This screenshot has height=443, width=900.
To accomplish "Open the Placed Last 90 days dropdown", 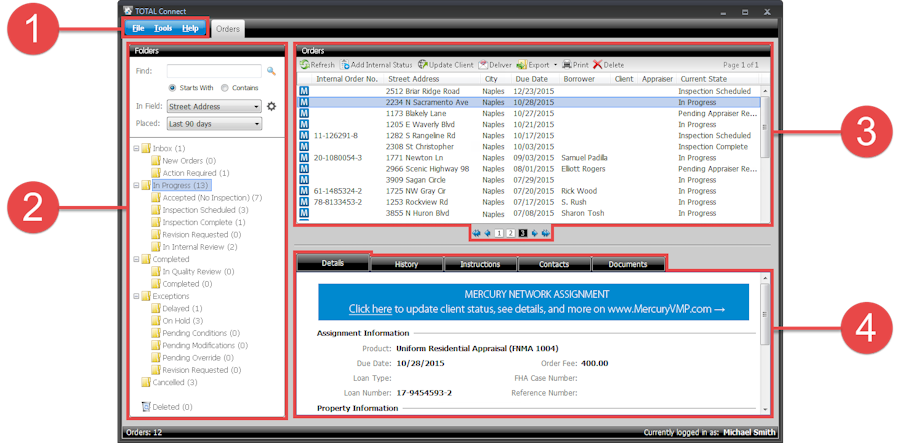I will 214,124.
